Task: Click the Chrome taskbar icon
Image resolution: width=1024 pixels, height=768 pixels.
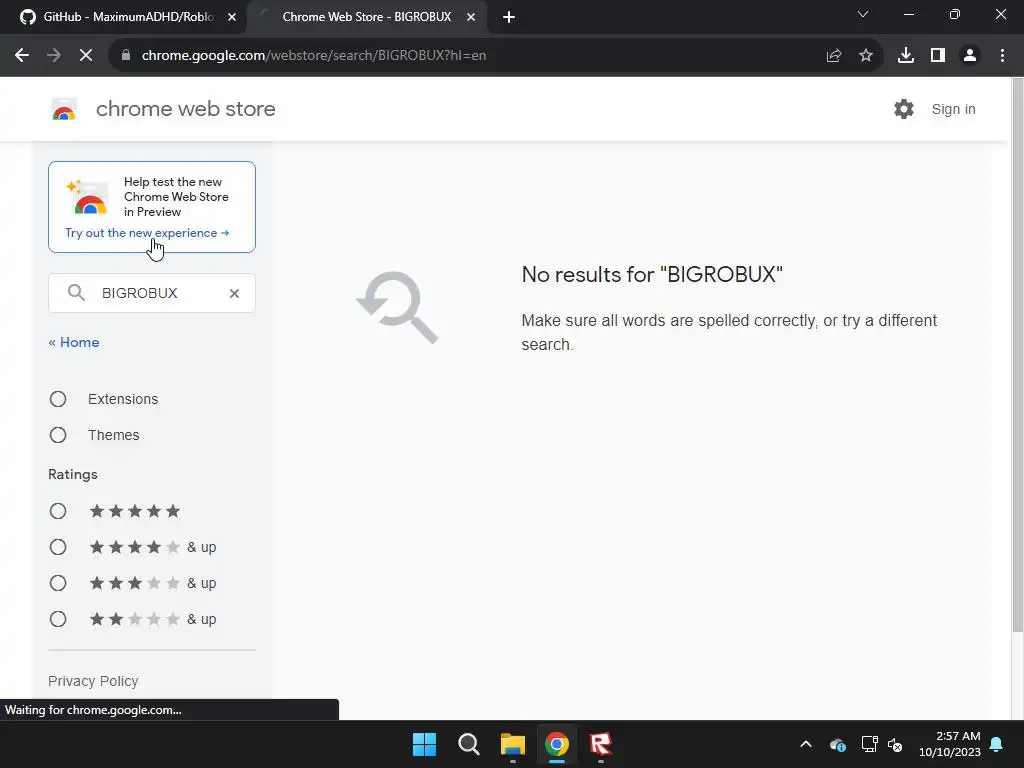Action: 557,744
